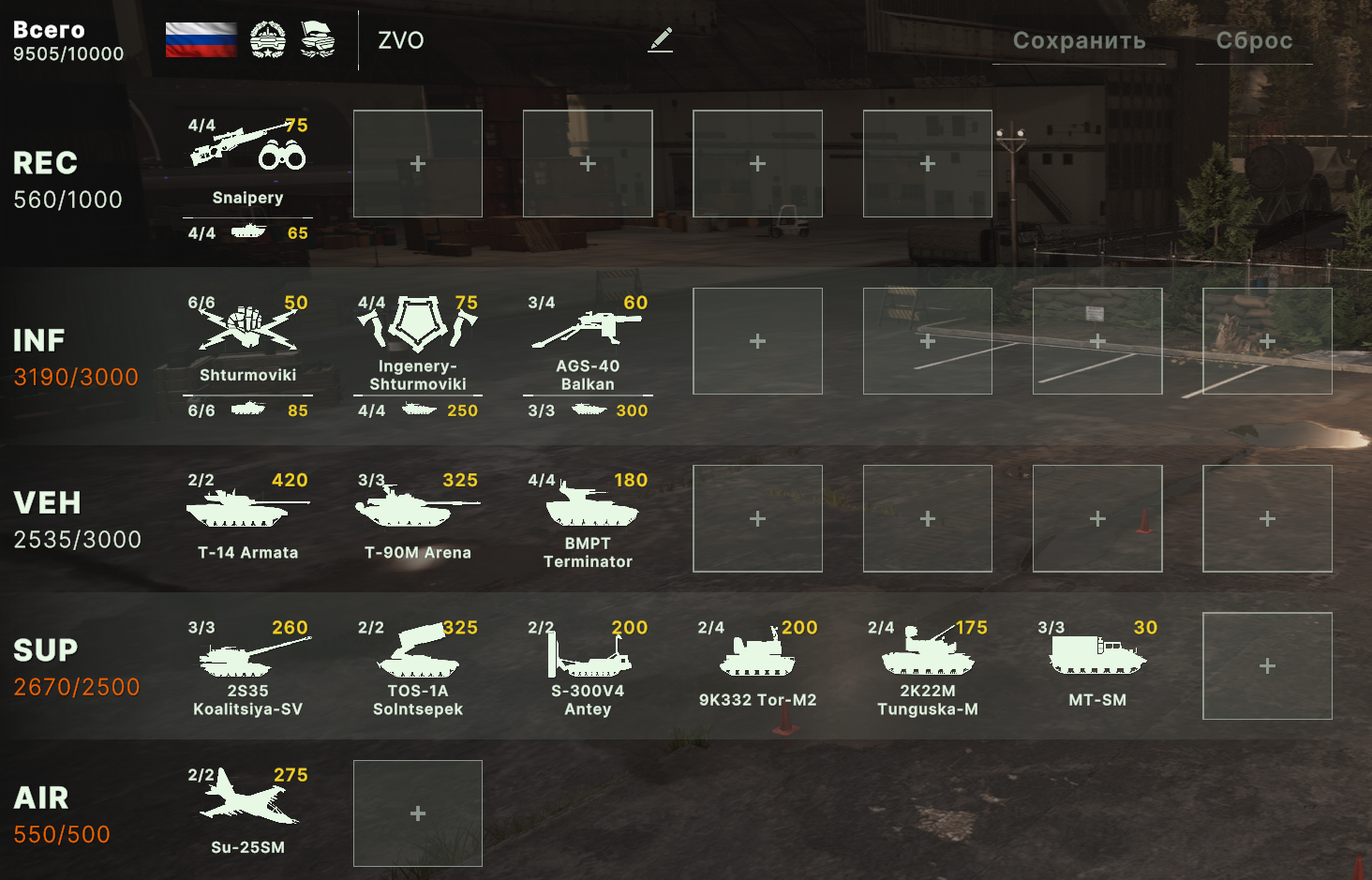Select the TOS-1A Solntsepek launcher card

[418, 666]
